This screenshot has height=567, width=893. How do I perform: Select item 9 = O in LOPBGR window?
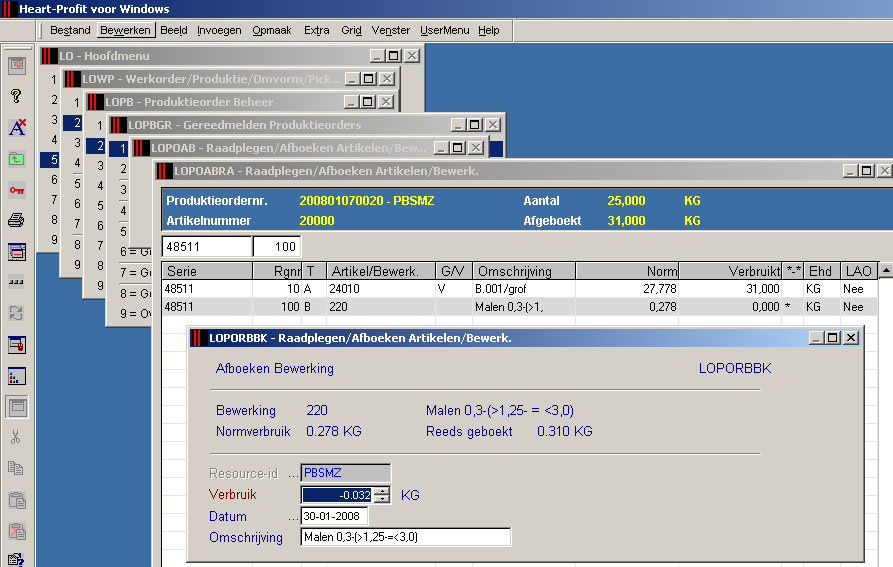(136, 314)
